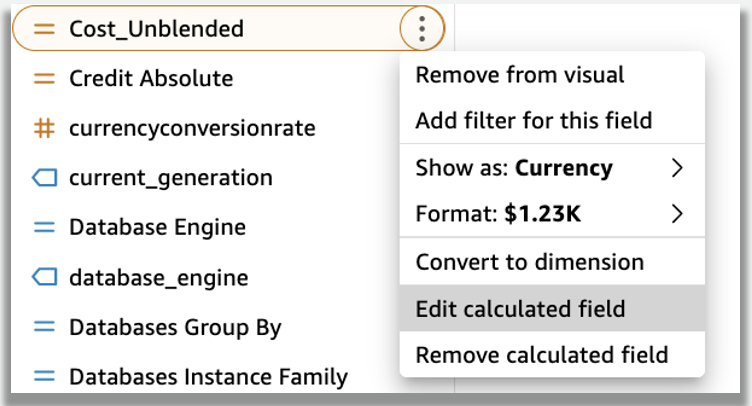Image resolution: width=752 pixels, height=406 pixels.
Task: Select Edit calculated field
Action: pos(552,308)
